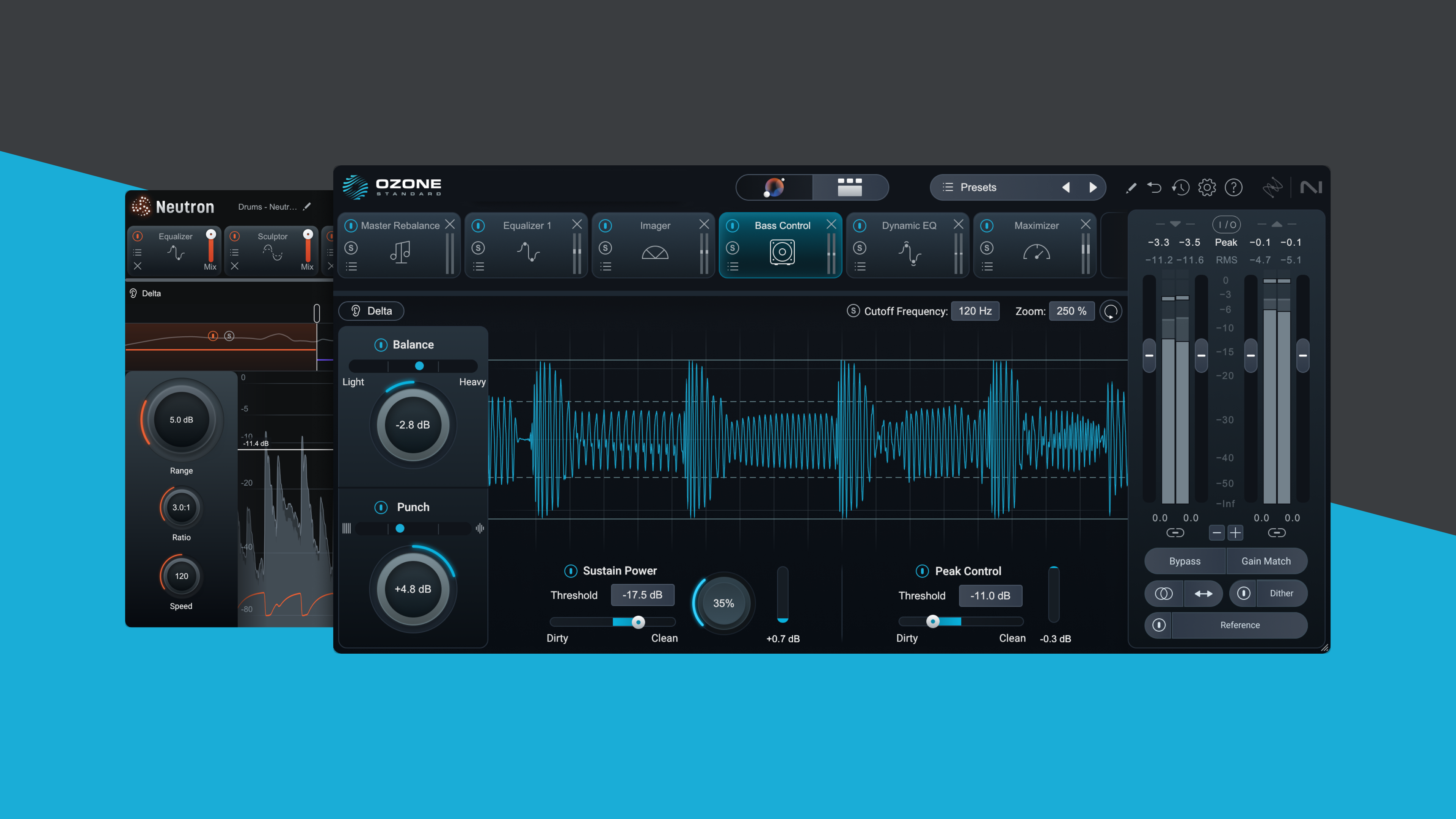Click the help question mark icon

(x=1233, y=187)
